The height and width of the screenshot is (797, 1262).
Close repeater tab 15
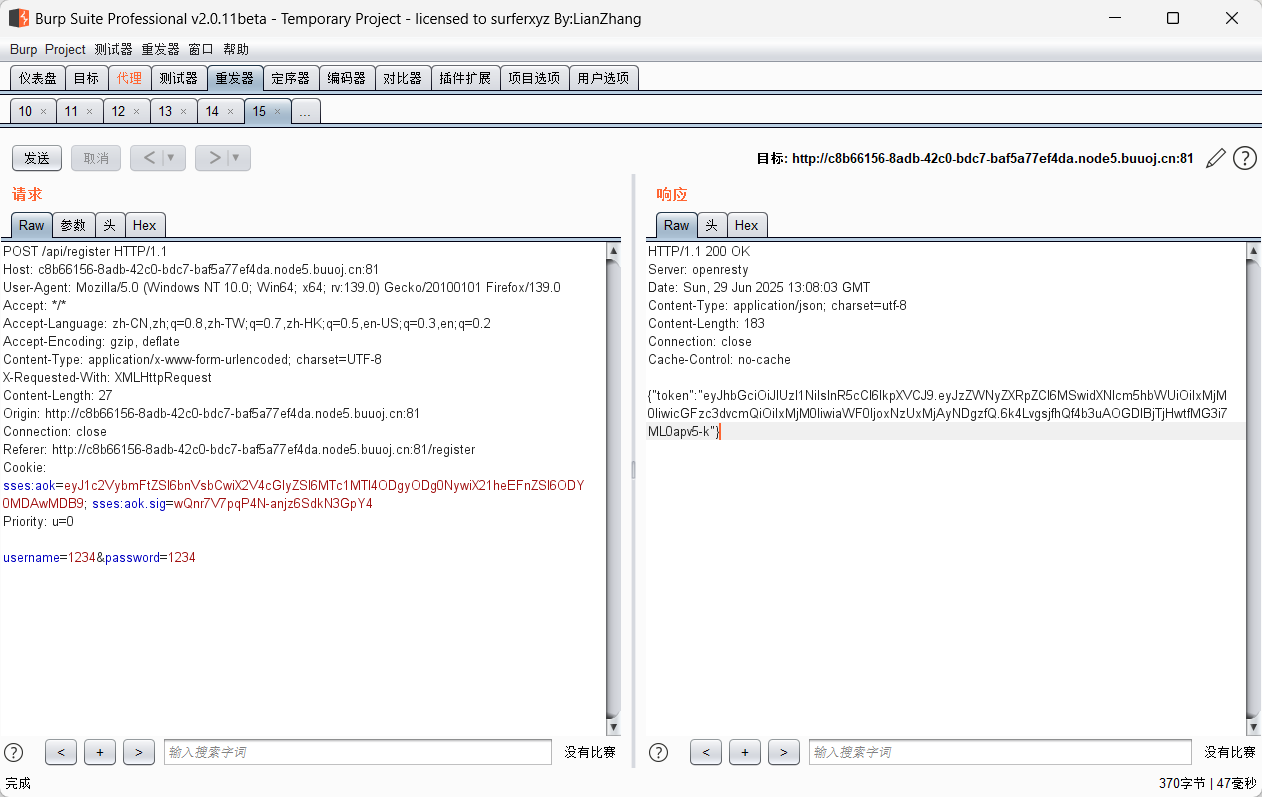pyautogui.click(x=278, y=112)
